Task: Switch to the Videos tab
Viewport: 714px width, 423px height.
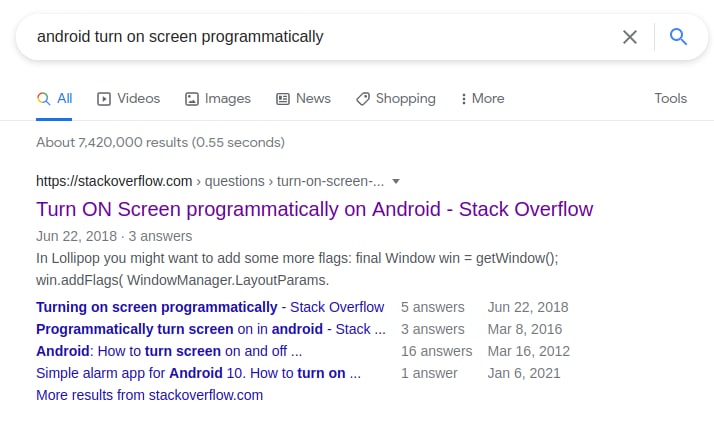Action: point(128,98)
